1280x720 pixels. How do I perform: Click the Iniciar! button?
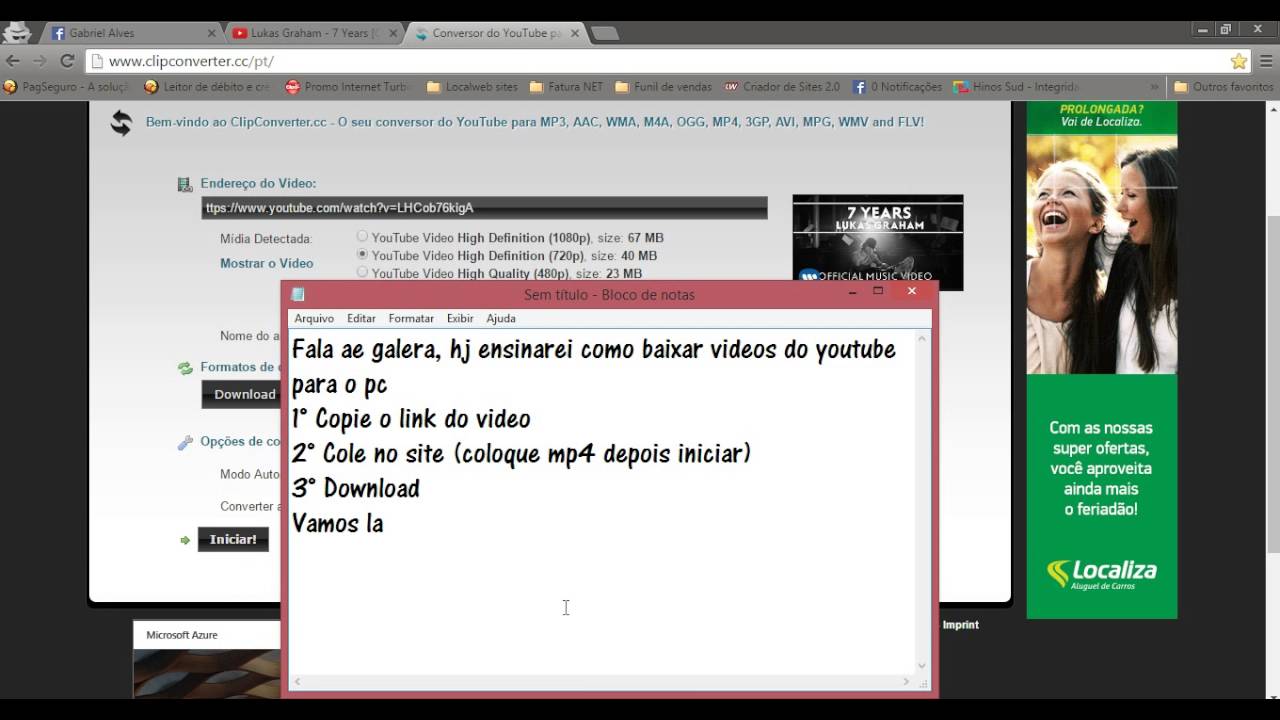pyautogui.click(x=233, y=539)
